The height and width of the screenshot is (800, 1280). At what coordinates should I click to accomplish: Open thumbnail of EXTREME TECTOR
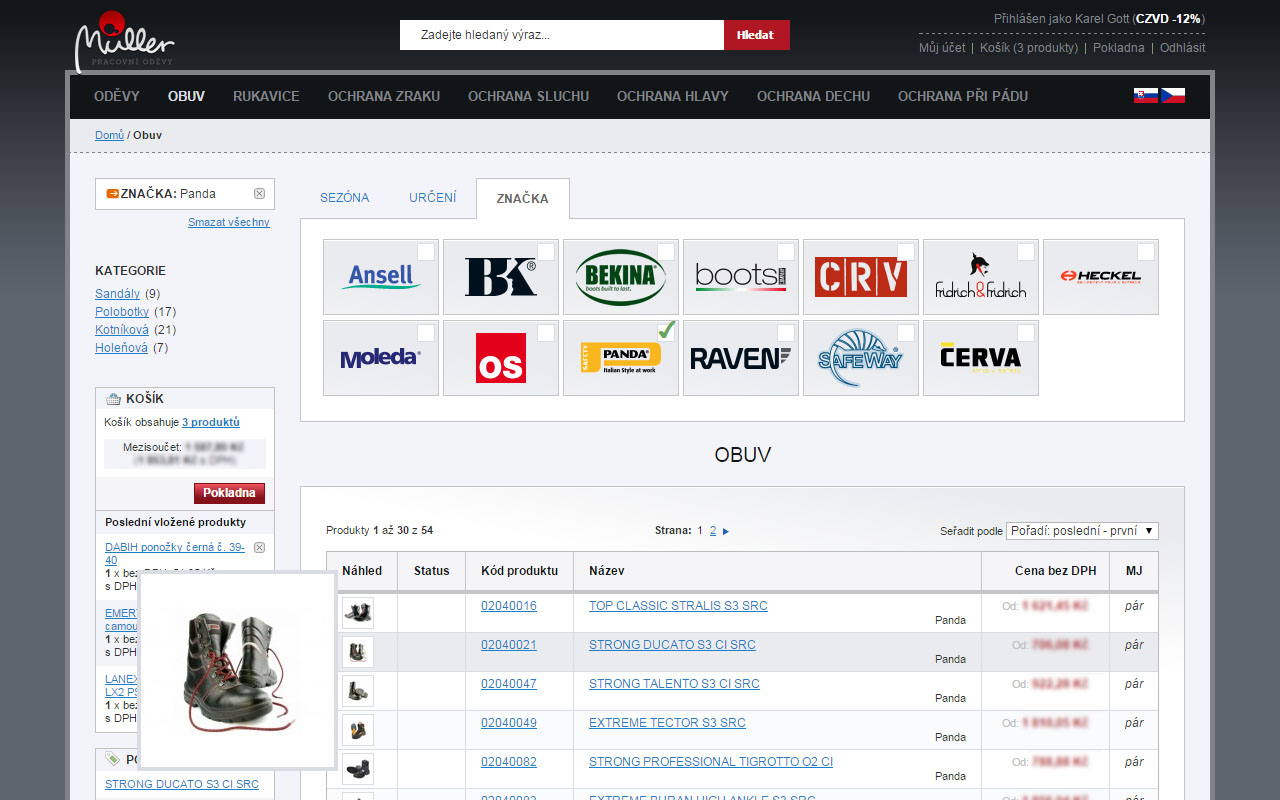358,730
